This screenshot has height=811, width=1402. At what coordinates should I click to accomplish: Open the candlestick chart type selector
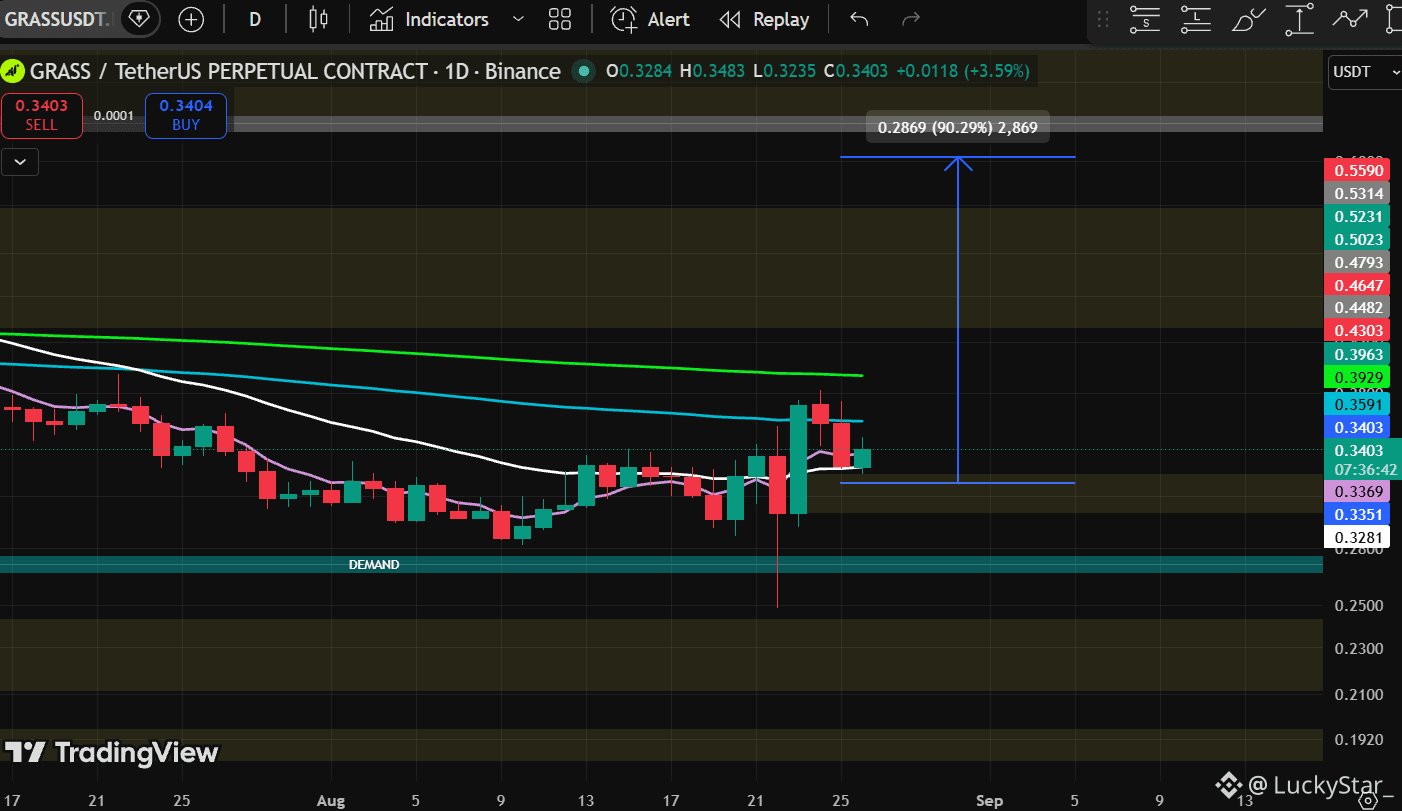[318, 19]
